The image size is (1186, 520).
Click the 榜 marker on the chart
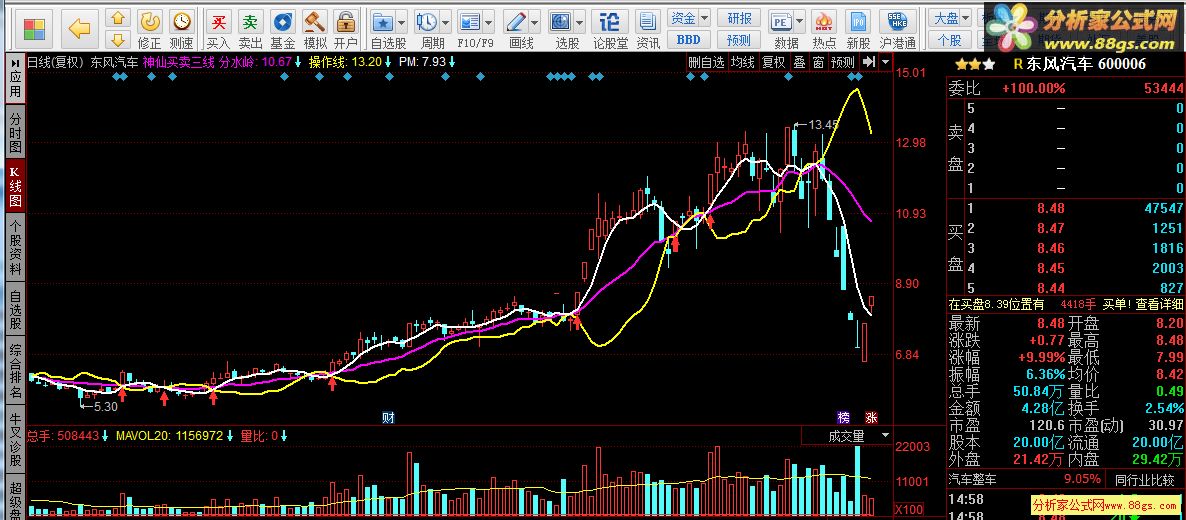843,417
